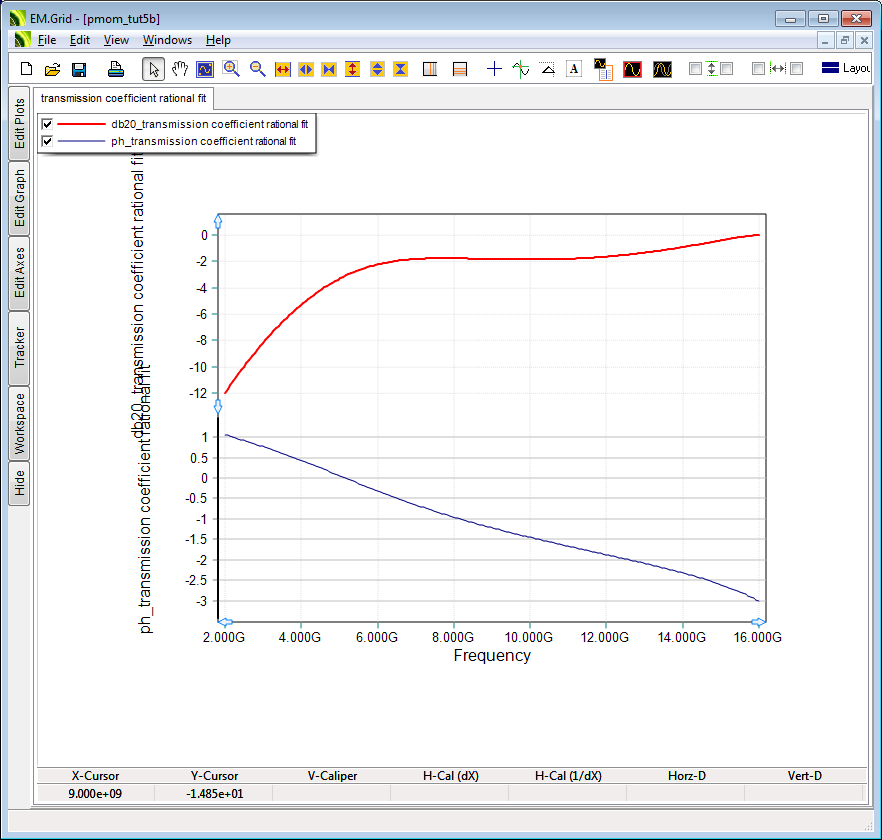
Task: Toggle checkbox left of vertical caliper icon
Action: pos(695,69)
